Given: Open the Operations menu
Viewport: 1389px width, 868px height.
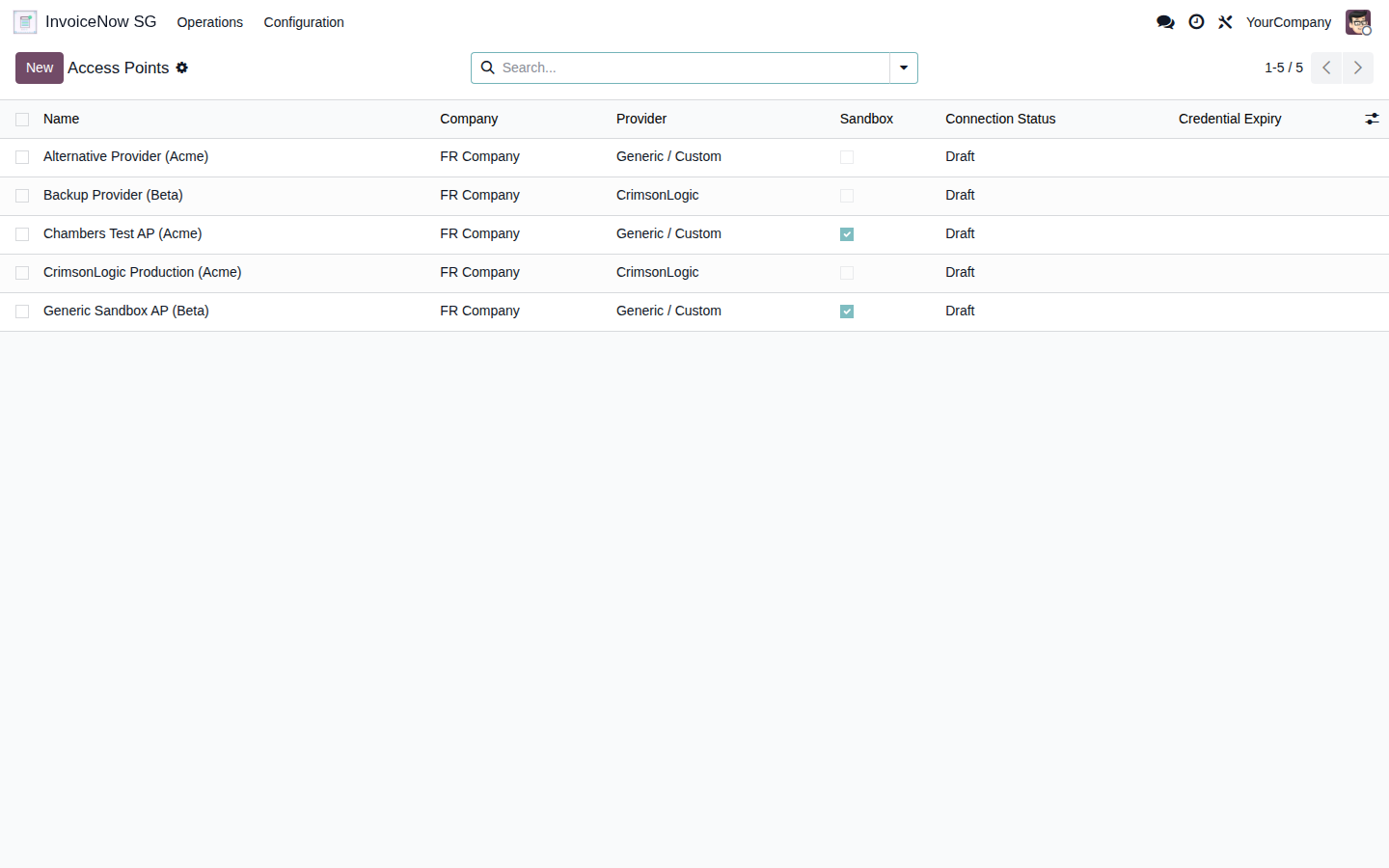Looking at the screenshot, I should [x=210, y=22].
